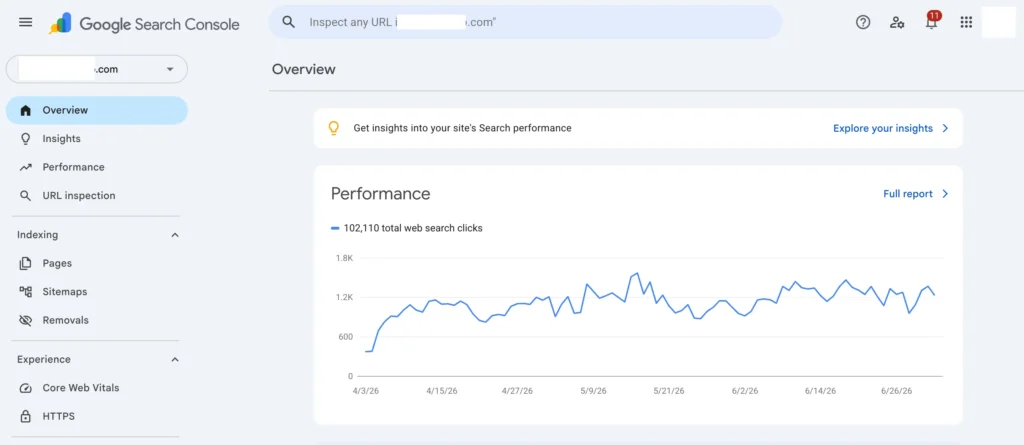Screen dimensions: 1024x445
Task: Click the 600 y-axis label
Action: pos(345,337)
